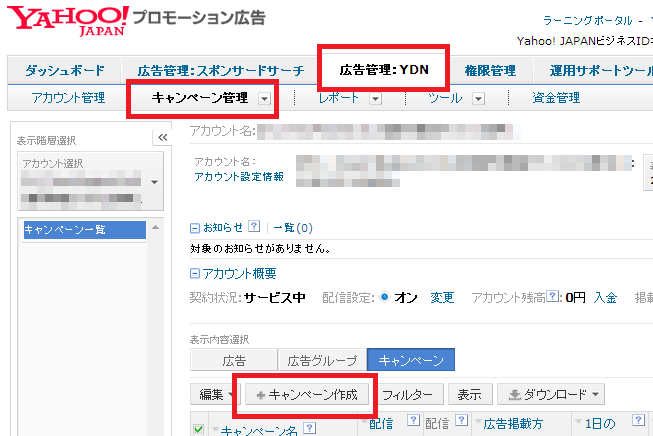
Task: Open help icon beside アカウント残高
Action: [x=552, y=296]
